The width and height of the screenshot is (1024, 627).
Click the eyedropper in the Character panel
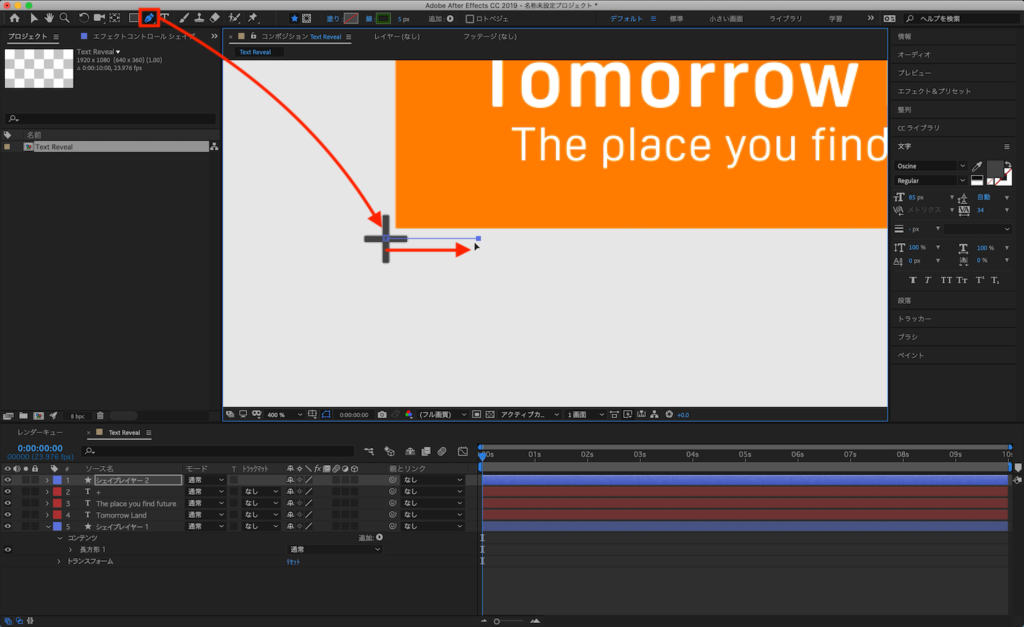click(x=977, y=166)
